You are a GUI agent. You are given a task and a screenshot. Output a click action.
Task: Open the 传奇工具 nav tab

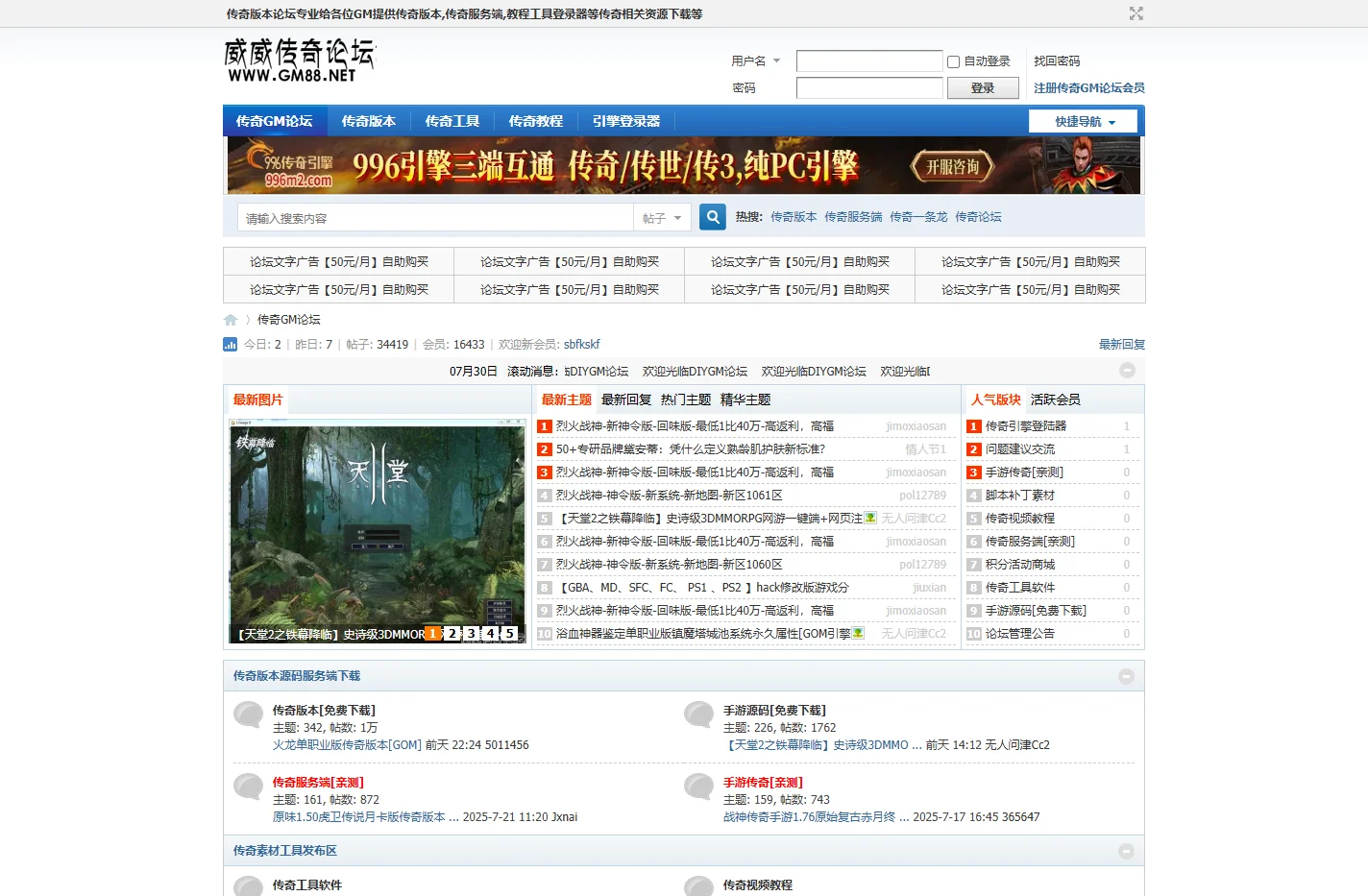coord(452,121)
